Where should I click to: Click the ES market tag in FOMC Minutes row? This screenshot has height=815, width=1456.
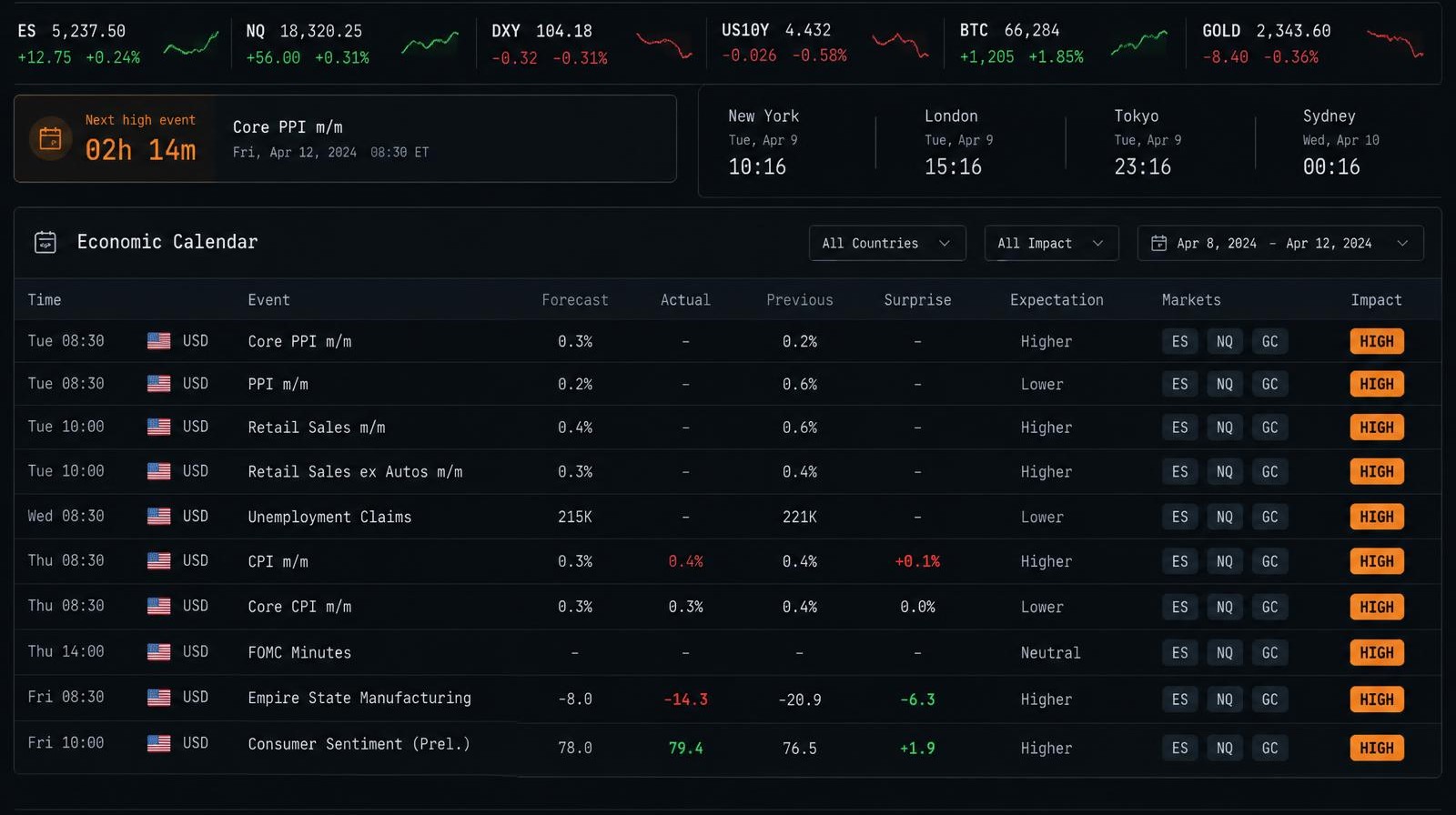click(x=1179, y=653)
